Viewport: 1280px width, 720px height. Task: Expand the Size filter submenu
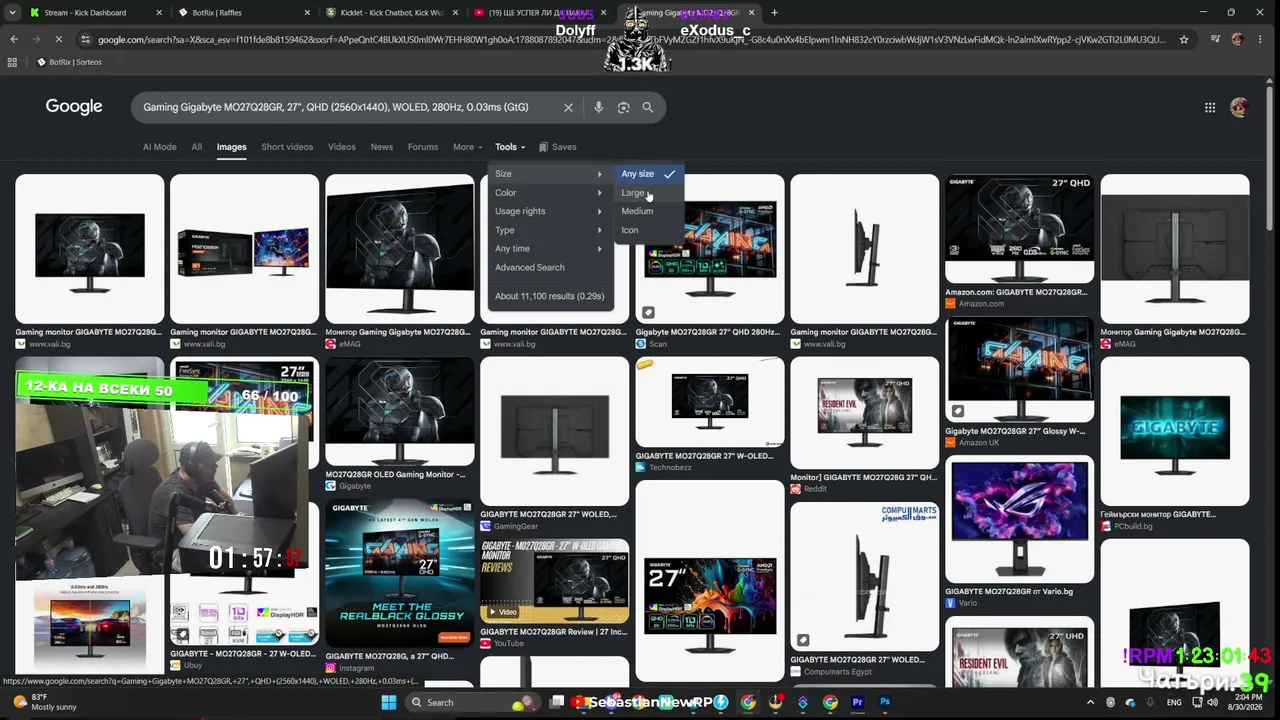click(549, 174)
